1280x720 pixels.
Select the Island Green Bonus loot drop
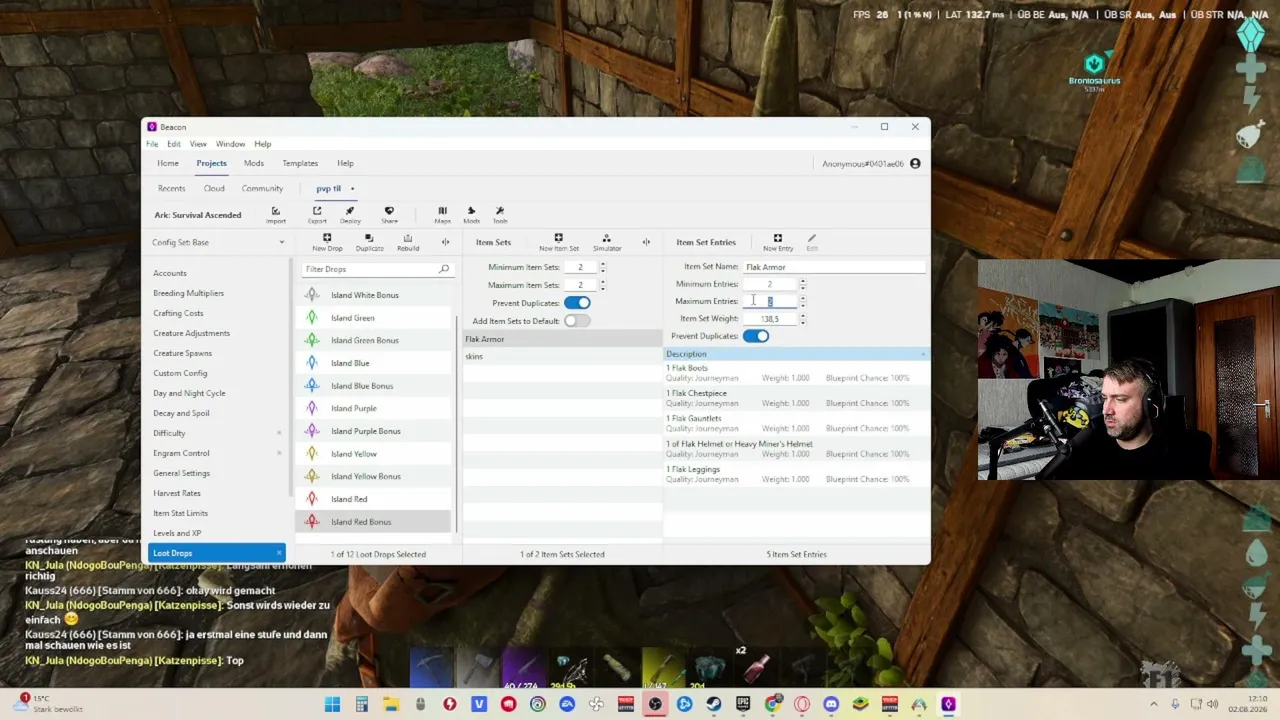point(374,340)
